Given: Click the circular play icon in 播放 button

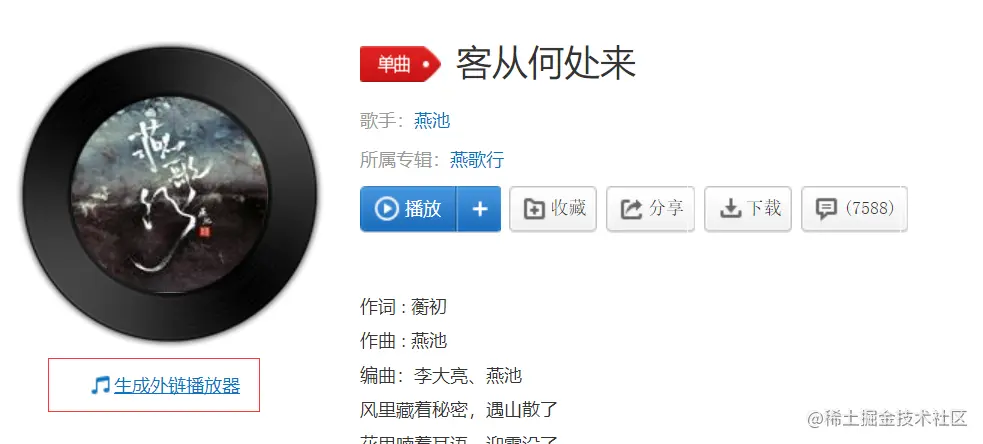Looking at the screenshot, I should tap(386, 208).
